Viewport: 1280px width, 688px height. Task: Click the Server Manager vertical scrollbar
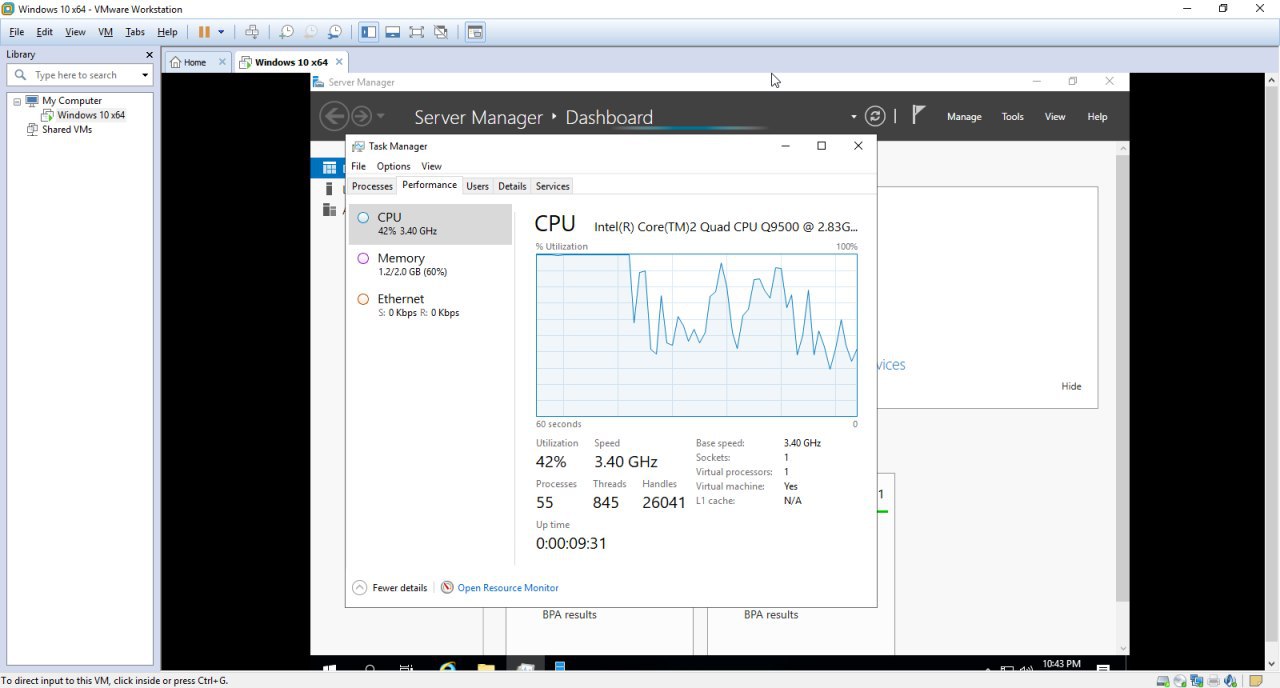(1123, 400)
